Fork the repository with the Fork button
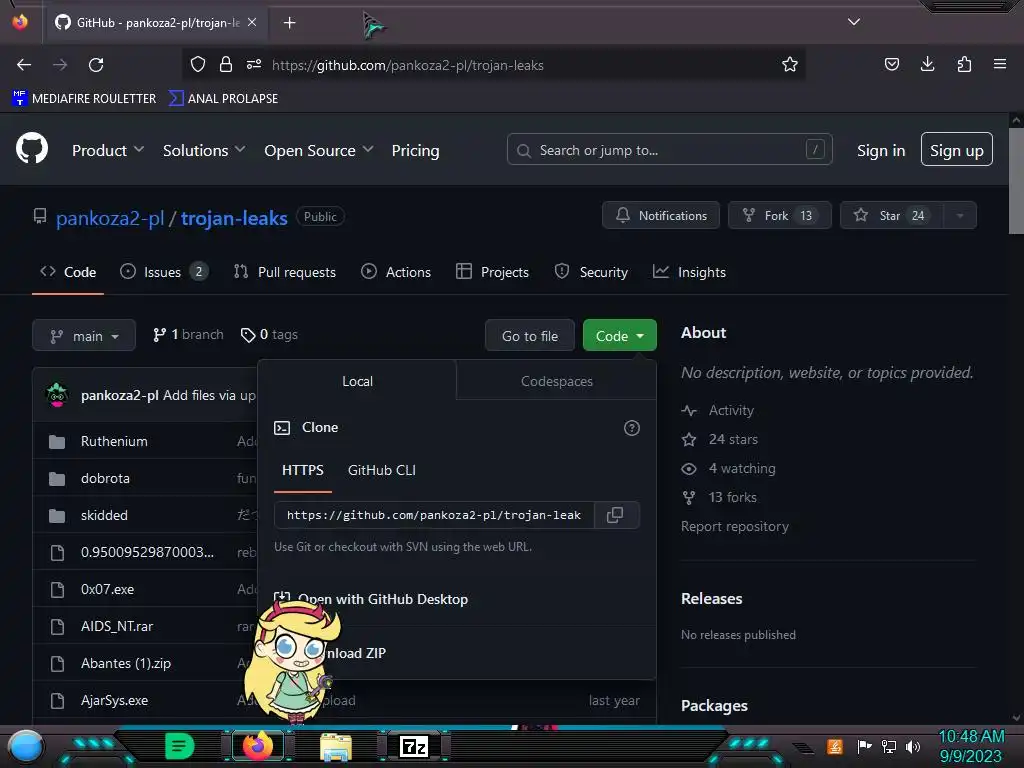This screenshot has height=768, width=1024. [780, 216]
